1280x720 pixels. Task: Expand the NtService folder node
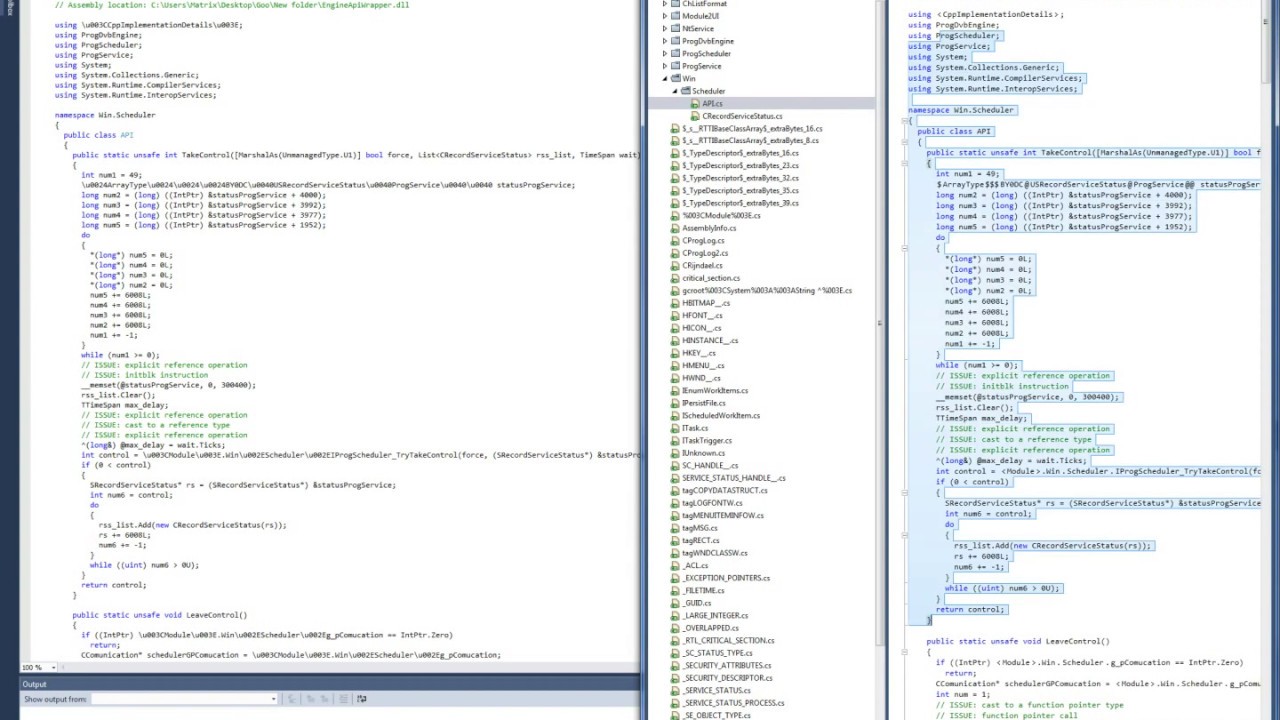tap(665, 29)
